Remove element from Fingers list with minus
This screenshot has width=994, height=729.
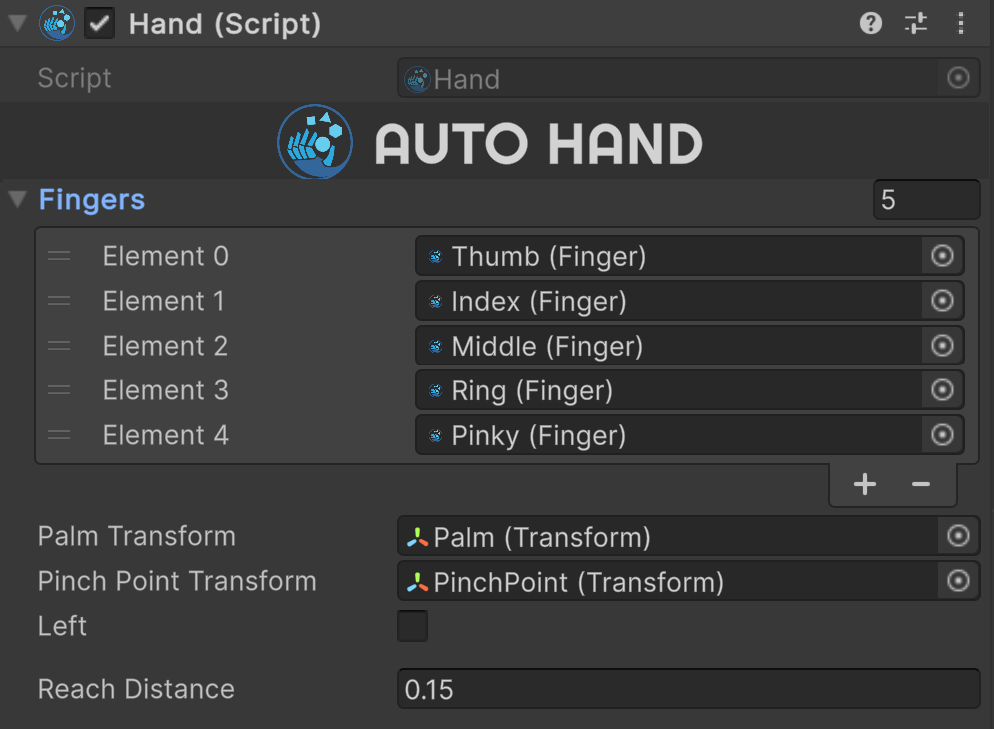pos(921,484)
